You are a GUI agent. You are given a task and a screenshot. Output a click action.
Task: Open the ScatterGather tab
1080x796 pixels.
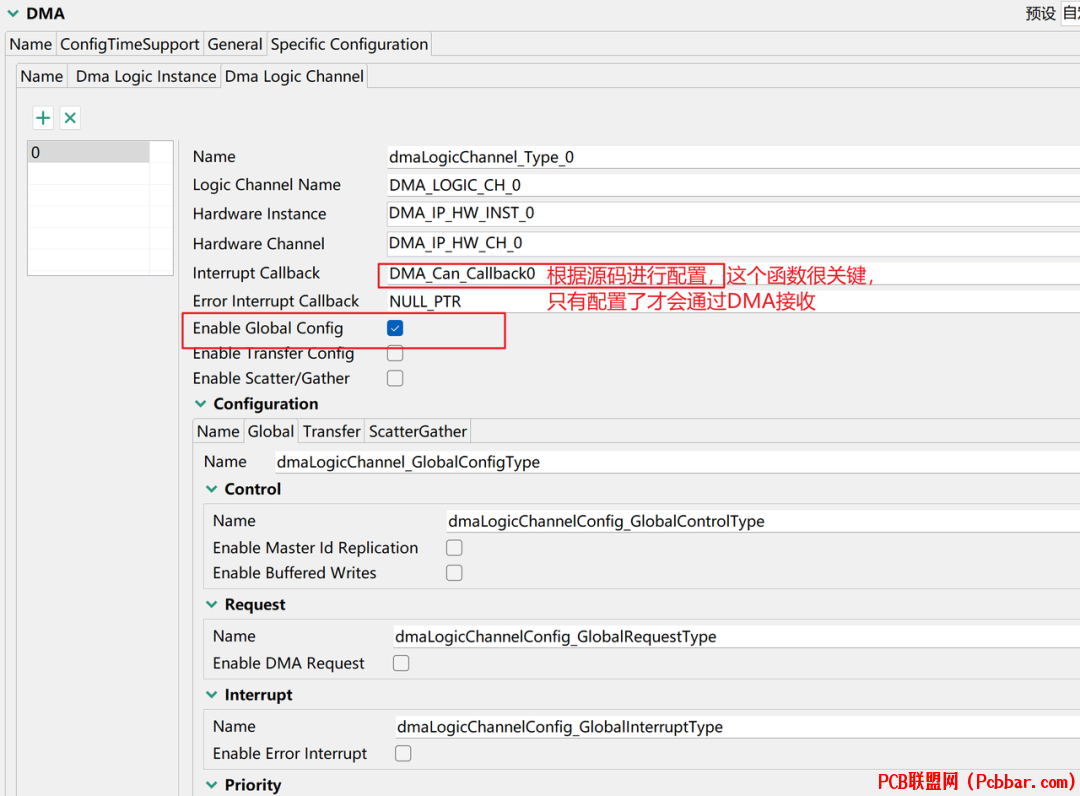pos(418,432)
